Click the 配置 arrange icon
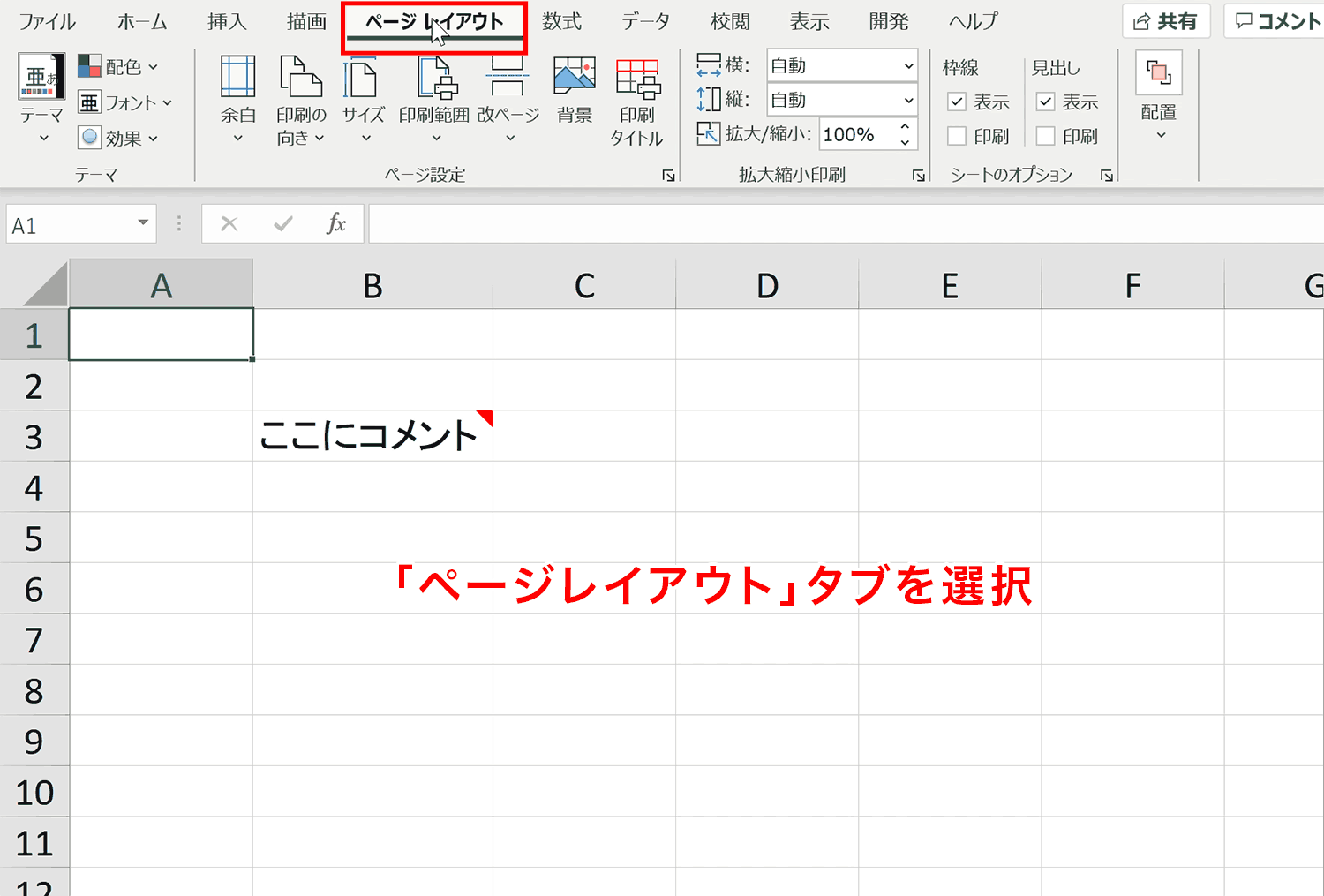1324x896 pixels. pyautogui.click(x=1159, y=73)
